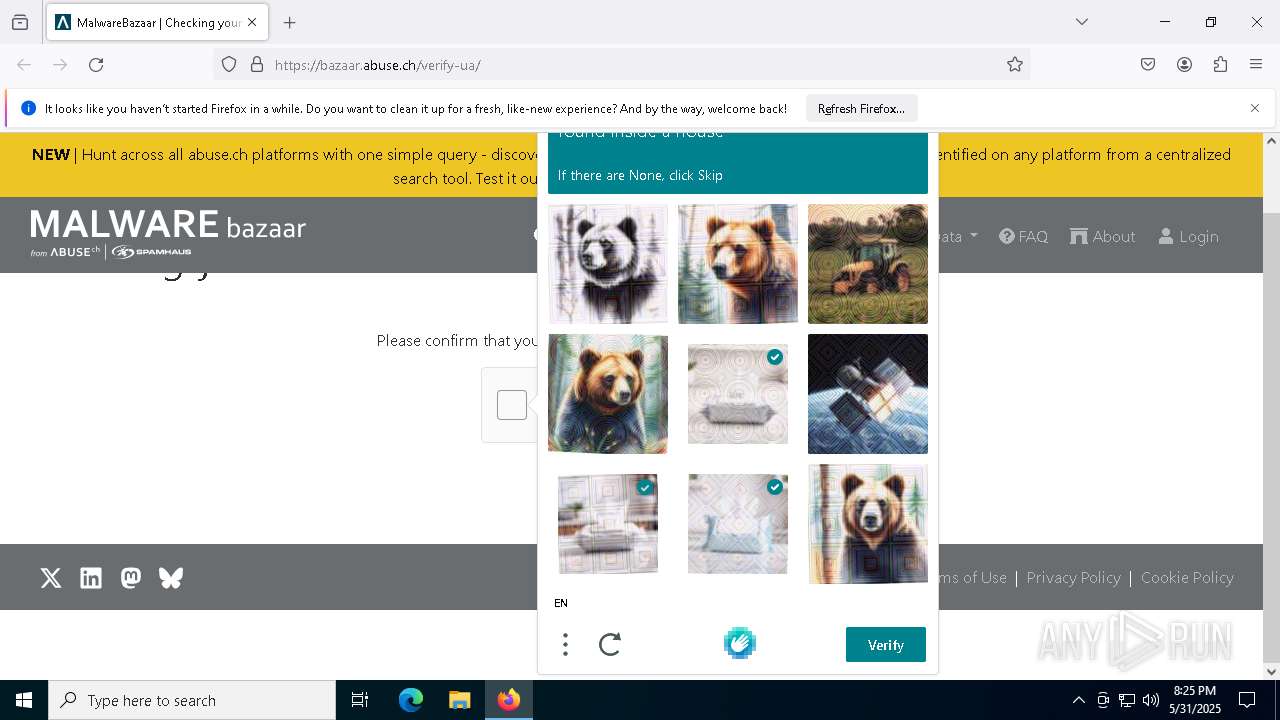Open the Firefox account icon
Viewport: 1280px width, 720px height.
[1184, 65]
